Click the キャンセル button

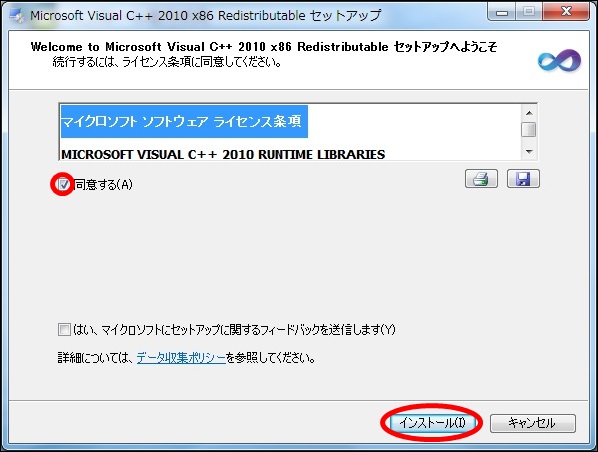pos(532,423)
